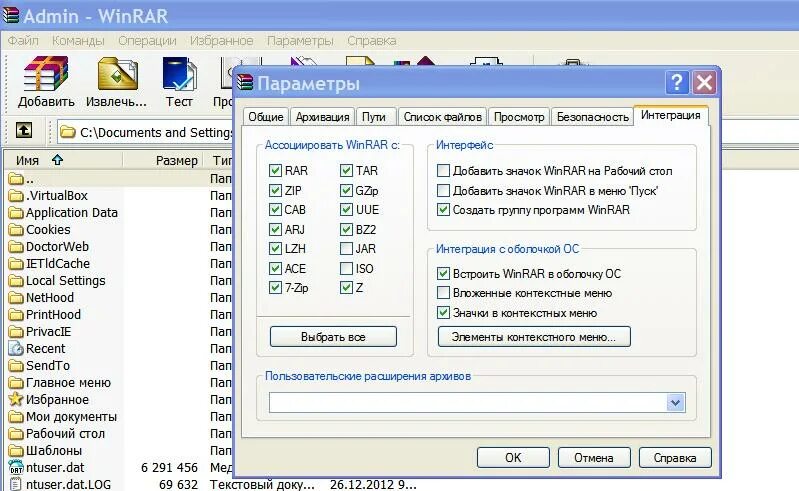799x491 pixels.
Task: Click the Шаблоны folder icon
Action: [x=16, y=450]
